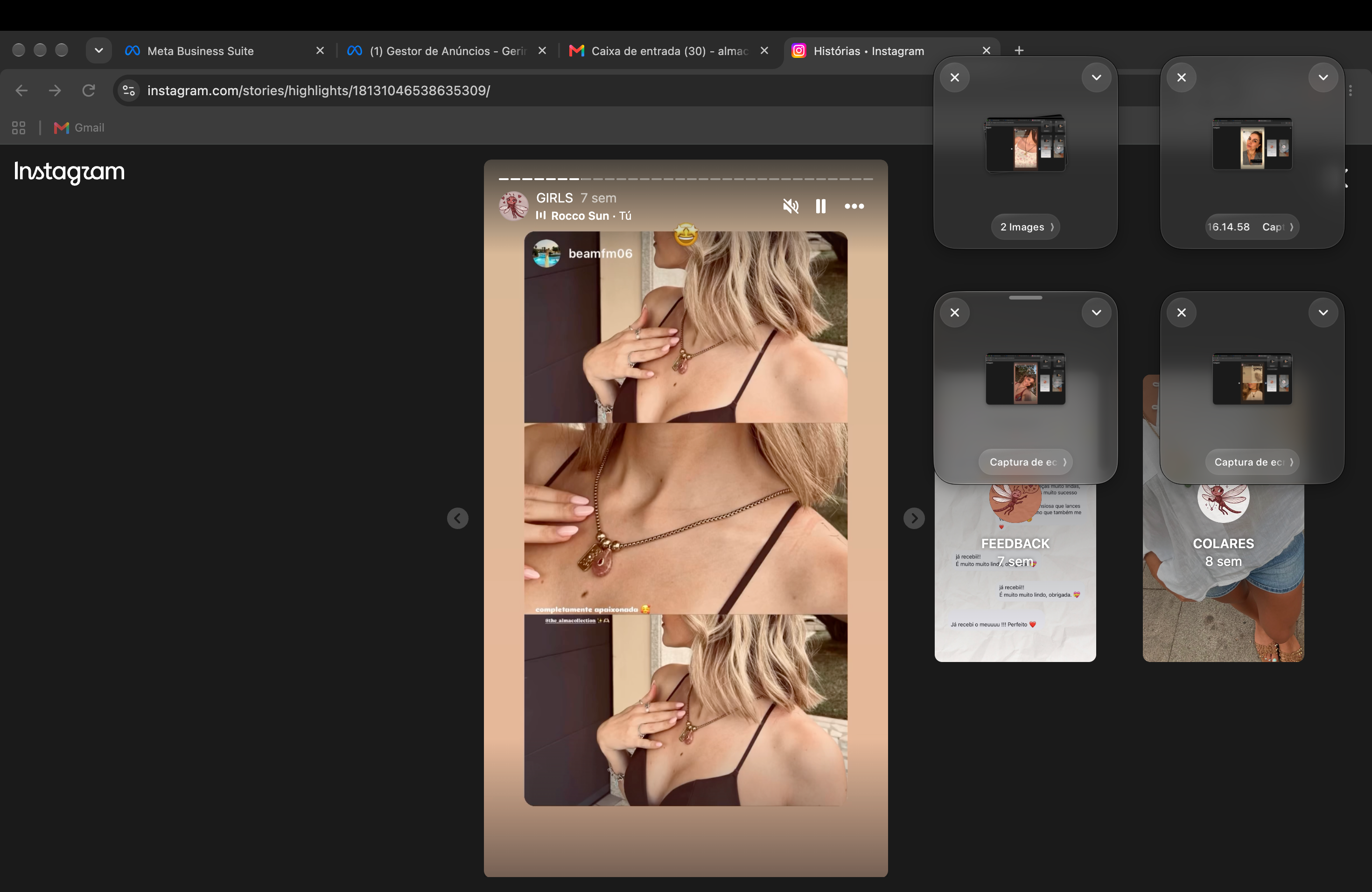
Task: Advance to the next story
Action: [914, 518]
